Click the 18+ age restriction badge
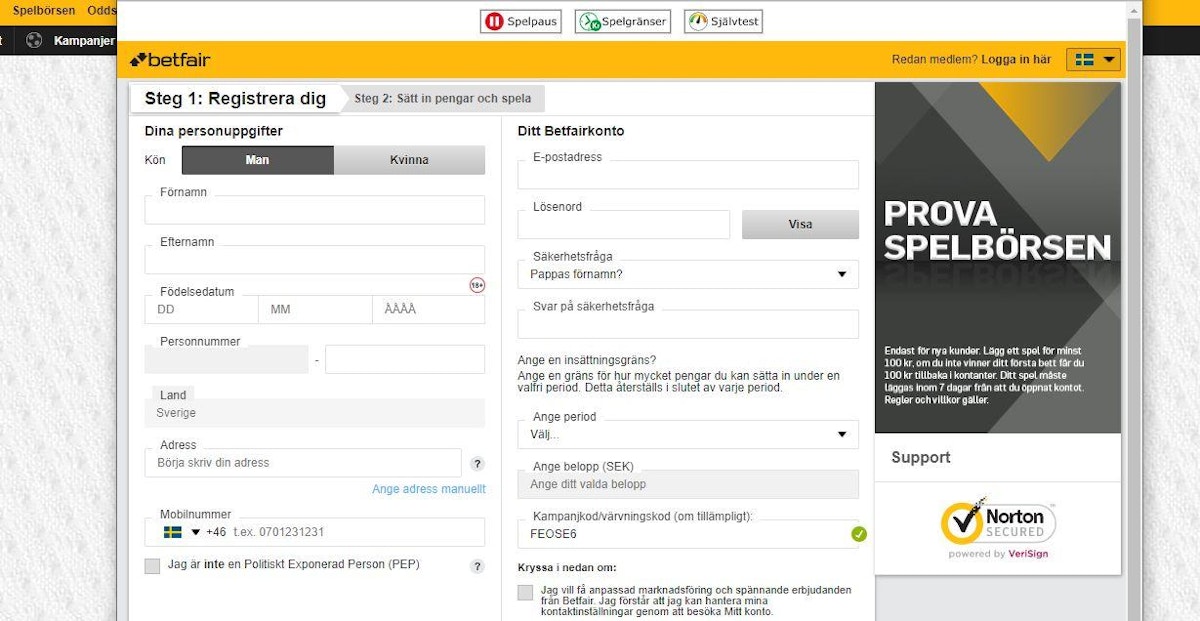1200x621 pixels. [x=477, y=286]
